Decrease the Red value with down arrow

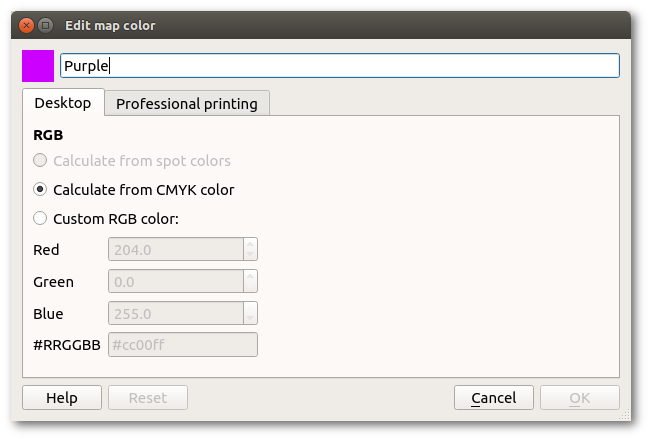(x=250, y=255)
